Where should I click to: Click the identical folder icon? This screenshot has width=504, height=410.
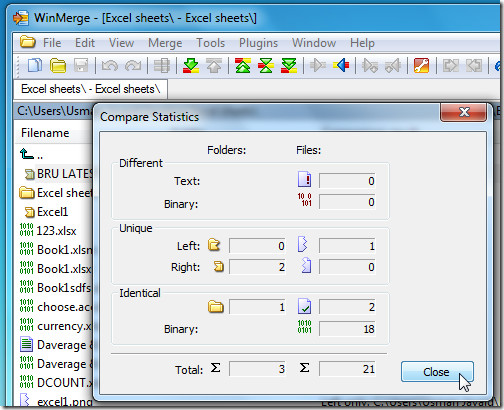click(216, 306)
